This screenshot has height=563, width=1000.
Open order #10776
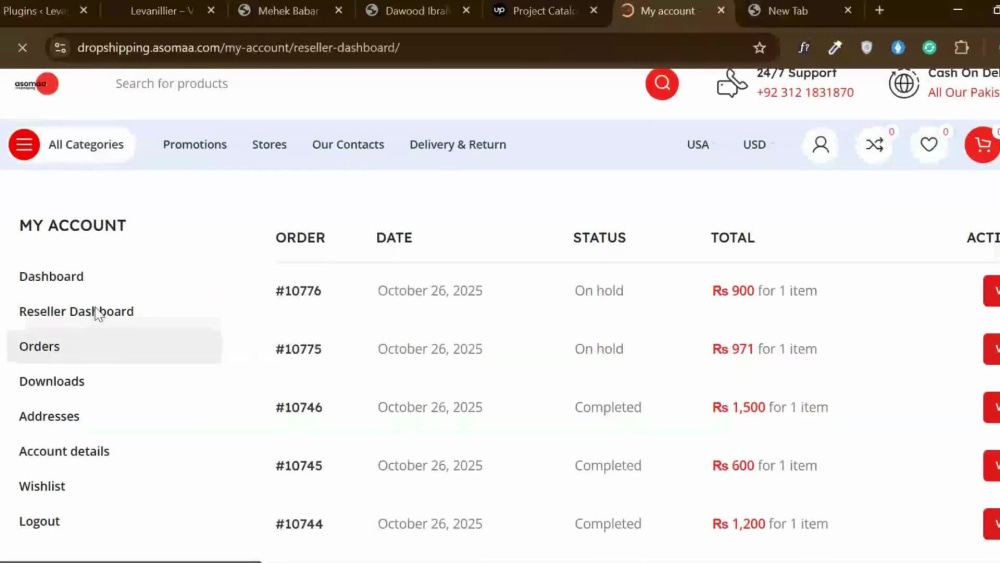(x=298, y=291)
